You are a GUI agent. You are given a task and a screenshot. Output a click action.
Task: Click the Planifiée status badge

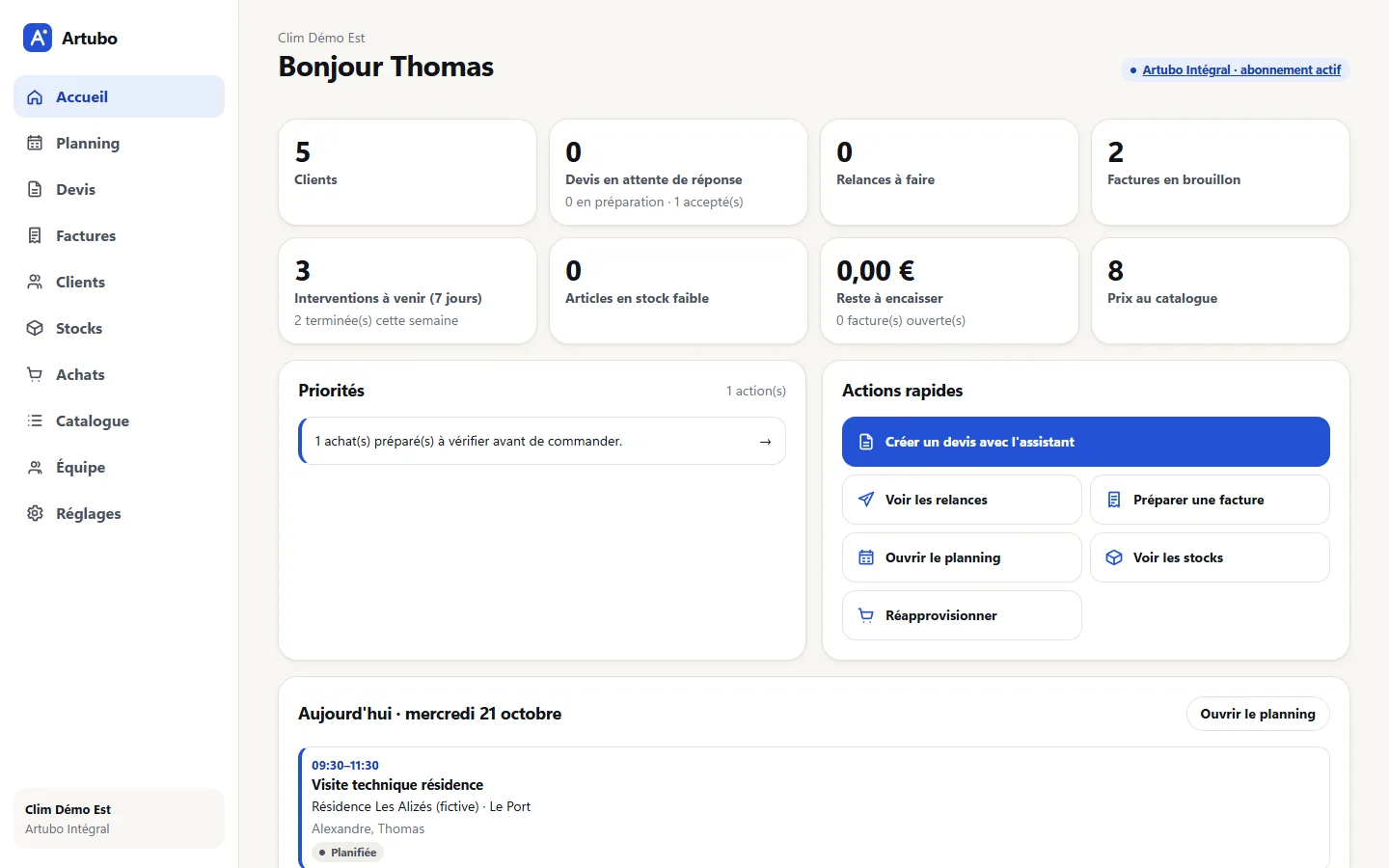[x=347, y=853]
